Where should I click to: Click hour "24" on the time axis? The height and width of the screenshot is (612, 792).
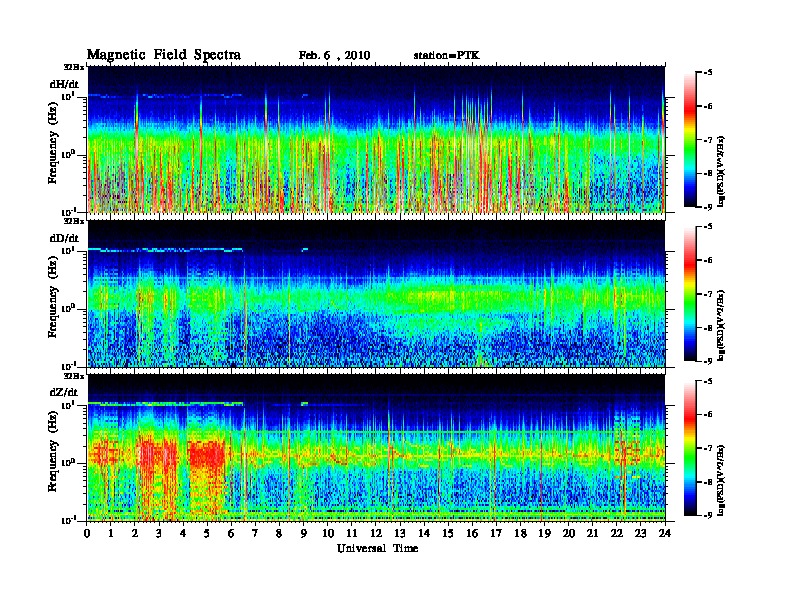click(665, 534)
